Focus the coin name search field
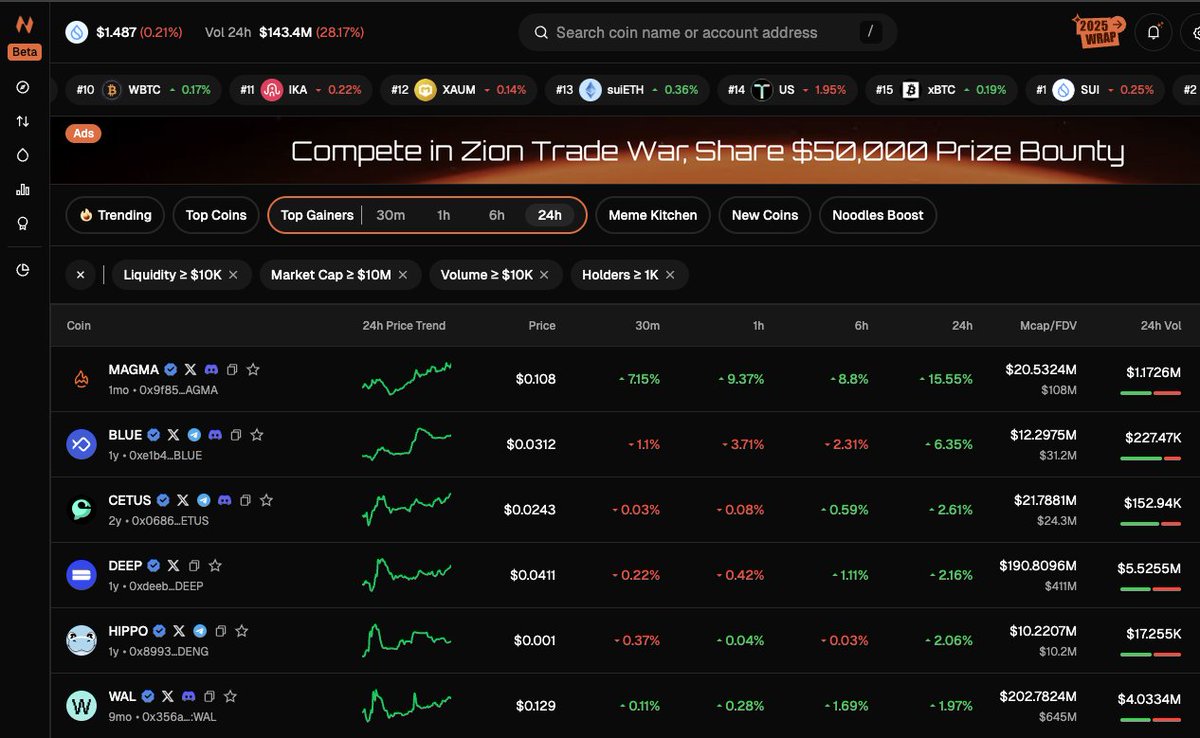This screenshot has height=738, width=1200. 708,32
